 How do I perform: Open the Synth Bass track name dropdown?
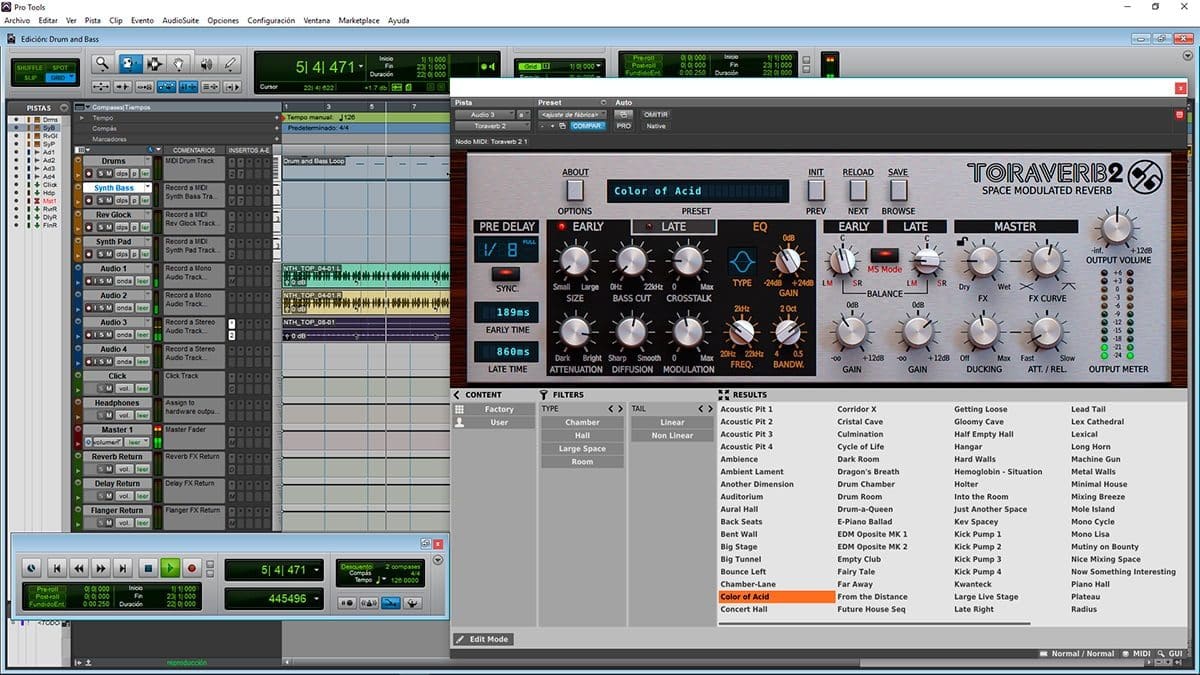(147, 188)
